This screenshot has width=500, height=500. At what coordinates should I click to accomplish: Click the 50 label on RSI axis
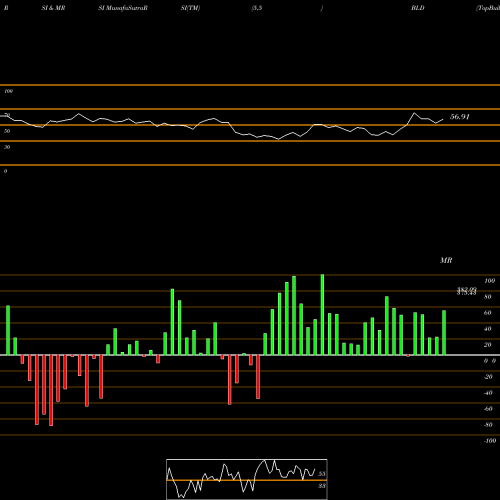[7, 131]
